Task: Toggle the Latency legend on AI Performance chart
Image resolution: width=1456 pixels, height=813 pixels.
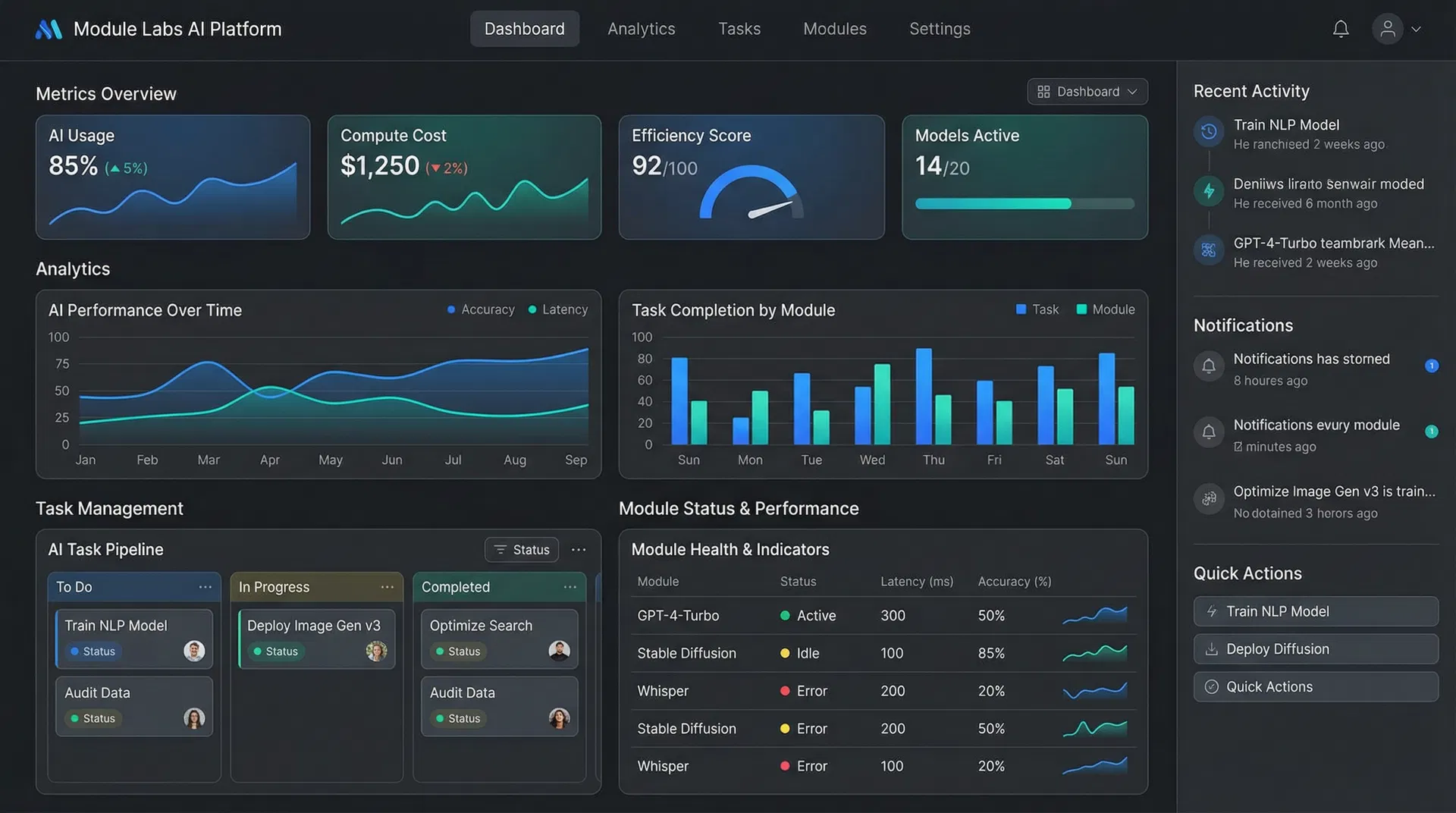Action: coord(558,309)
